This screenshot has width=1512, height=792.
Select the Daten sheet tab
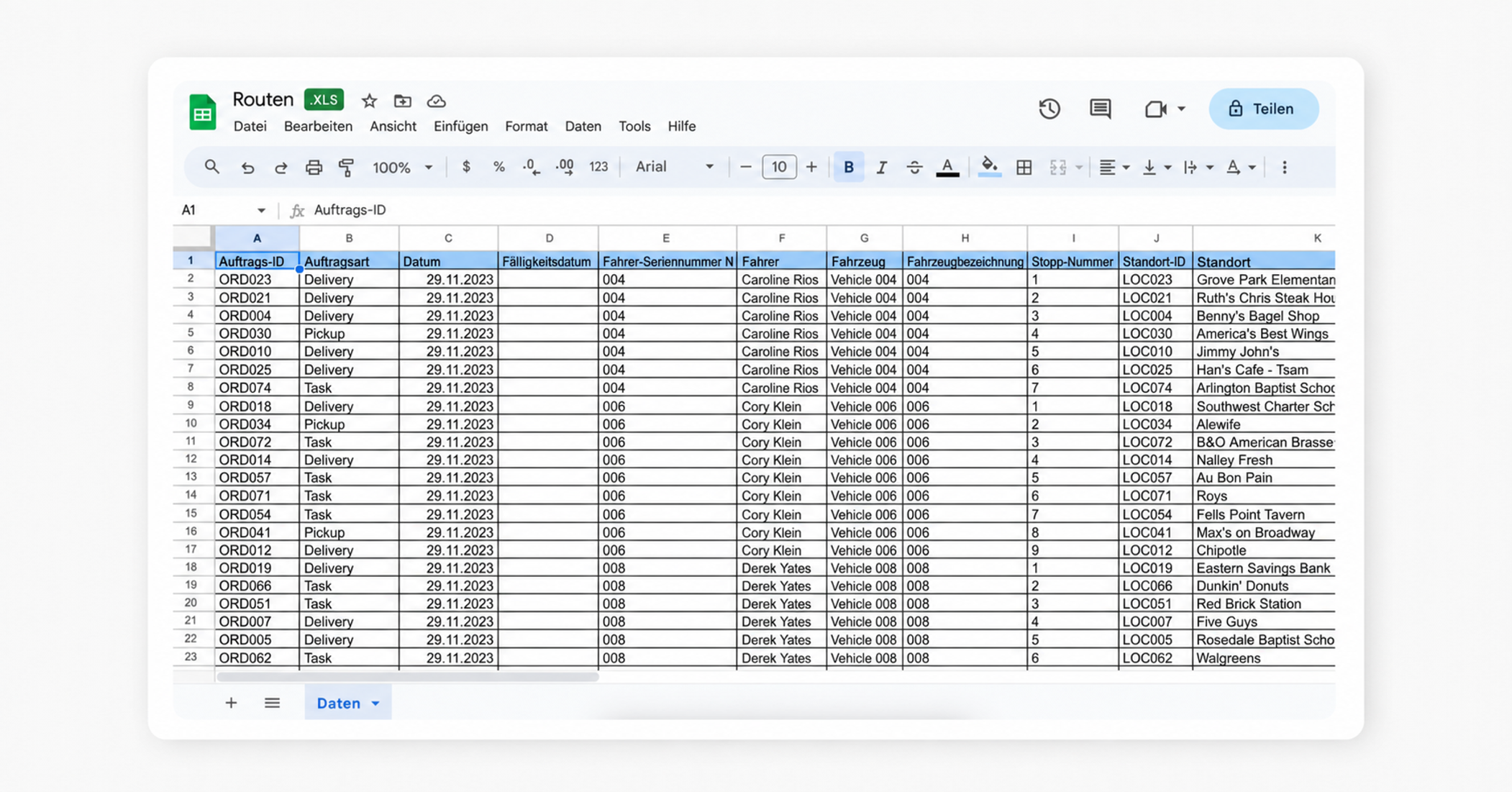347,703
